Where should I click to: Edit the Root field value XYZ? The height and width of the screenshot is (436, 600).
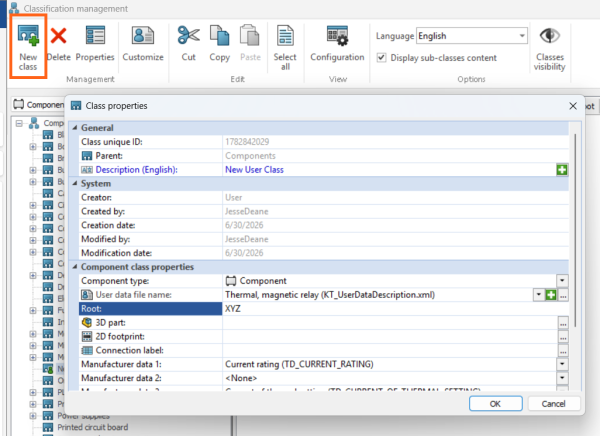click(x=395, y=309)
